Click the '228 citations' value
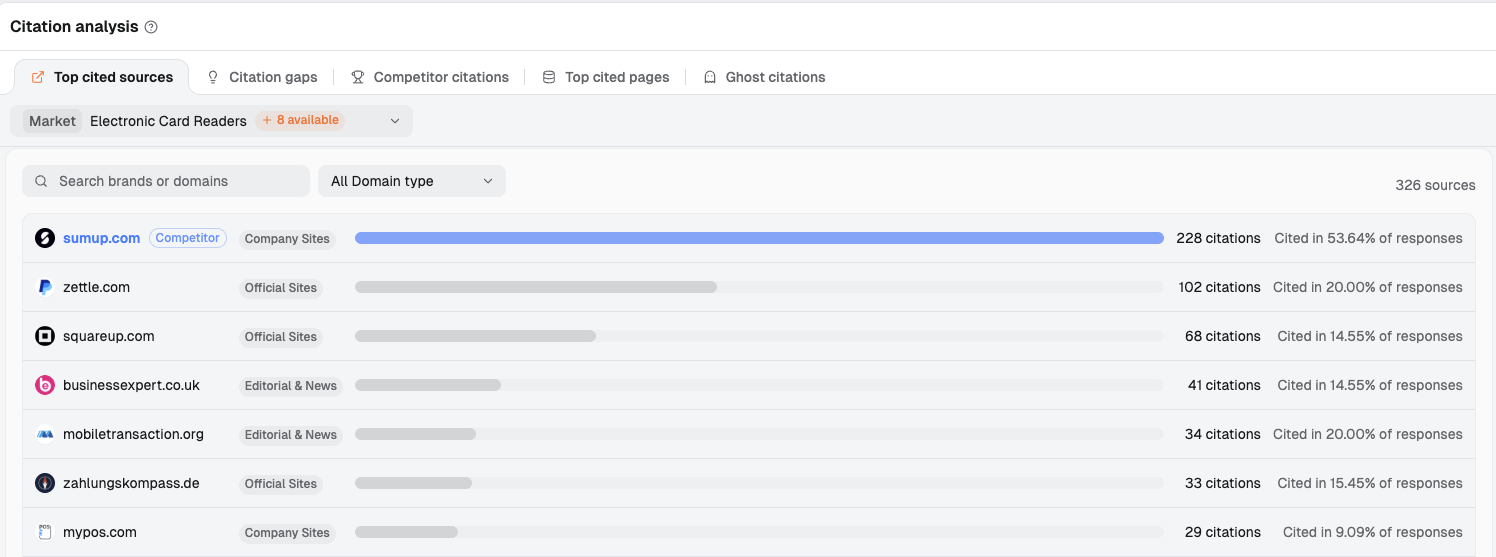1496x557 pixels. 1218,238
